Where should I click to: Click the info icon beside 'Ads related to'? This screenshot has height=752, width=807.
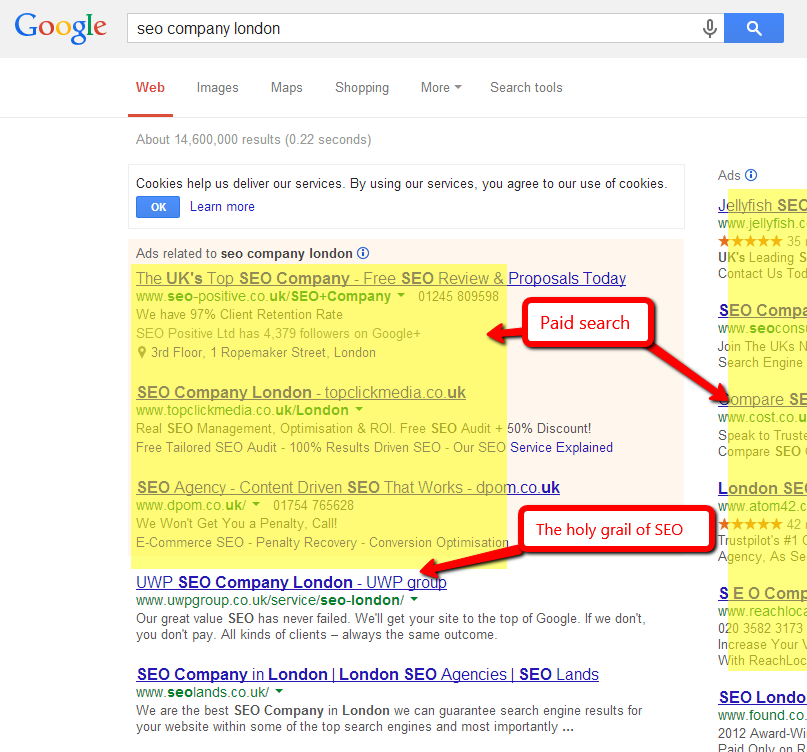click(363, 253)
